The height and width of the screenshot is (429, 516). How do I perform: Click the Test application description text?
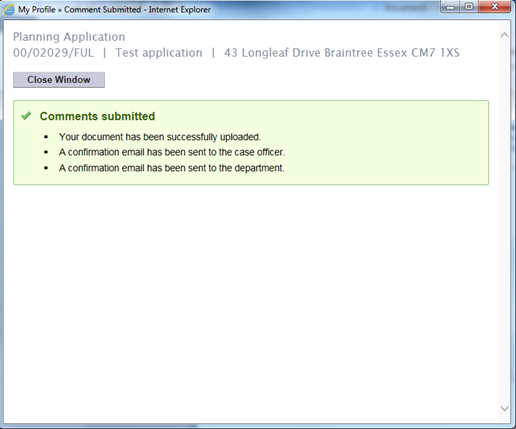(159, 53)
